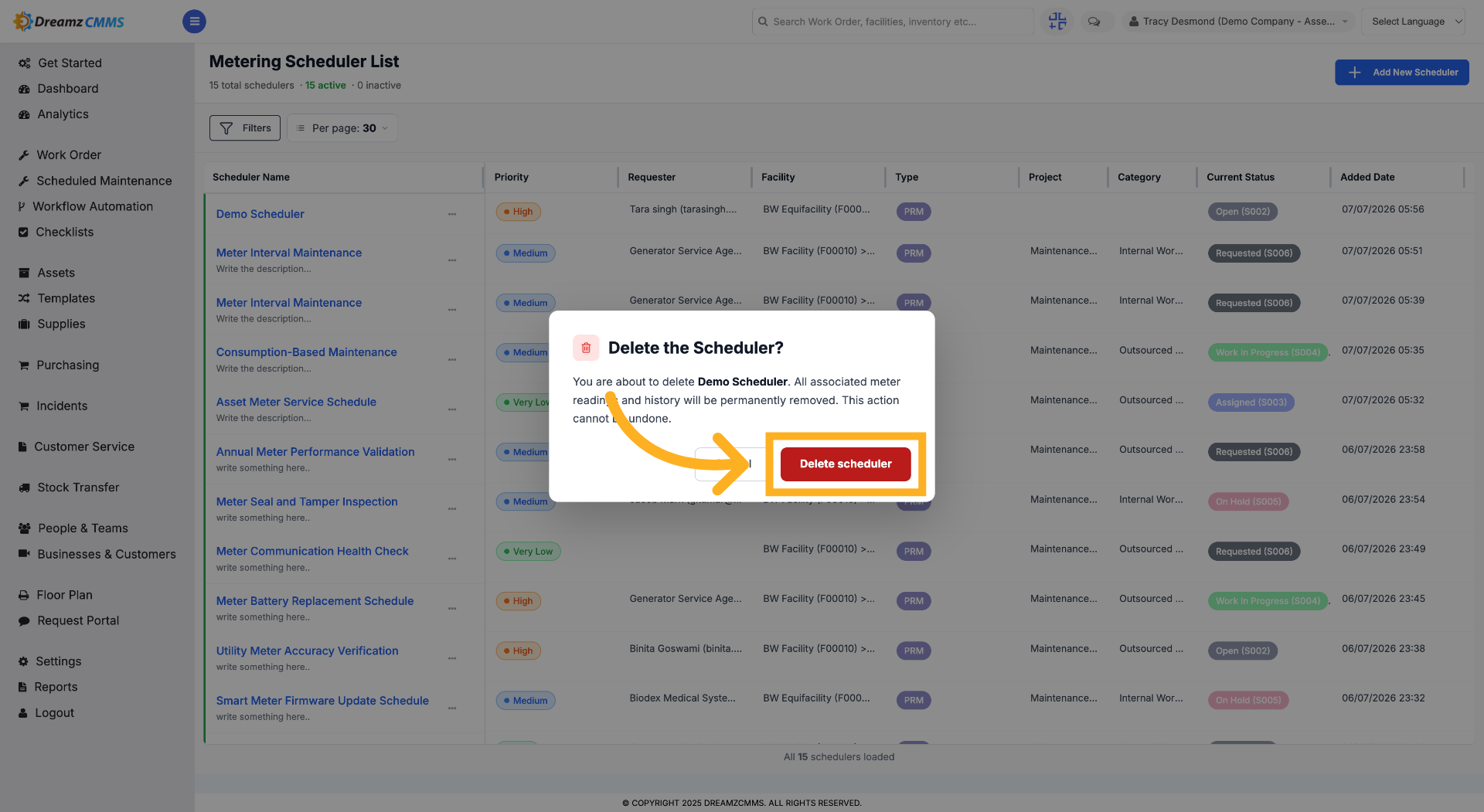Screen dimensions: 1484x812
Task: Click the Very Low badge for Meter Communication Health Check
Action: click(528, 552)
